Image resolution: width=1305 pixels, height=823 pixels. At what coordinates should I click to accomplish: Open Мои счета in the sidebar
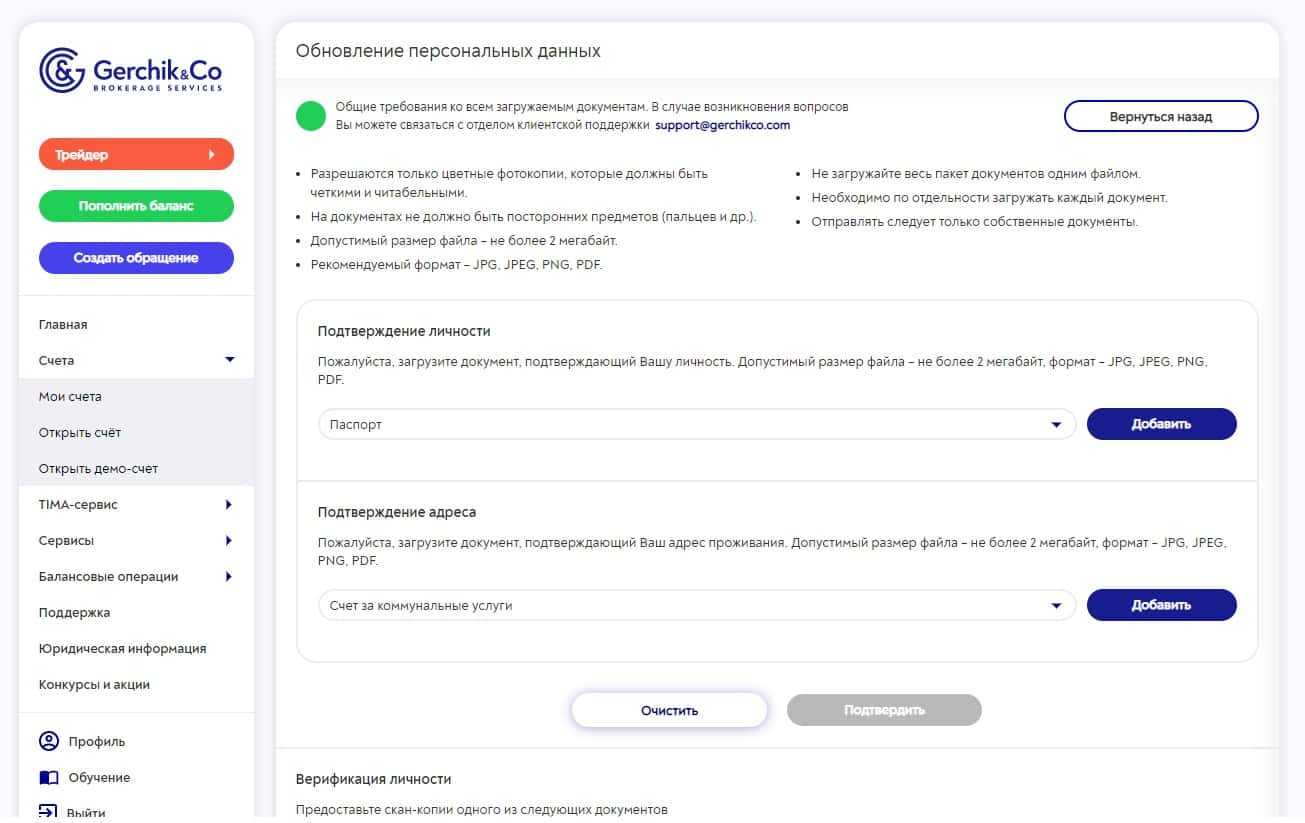[x=70, y=396]
